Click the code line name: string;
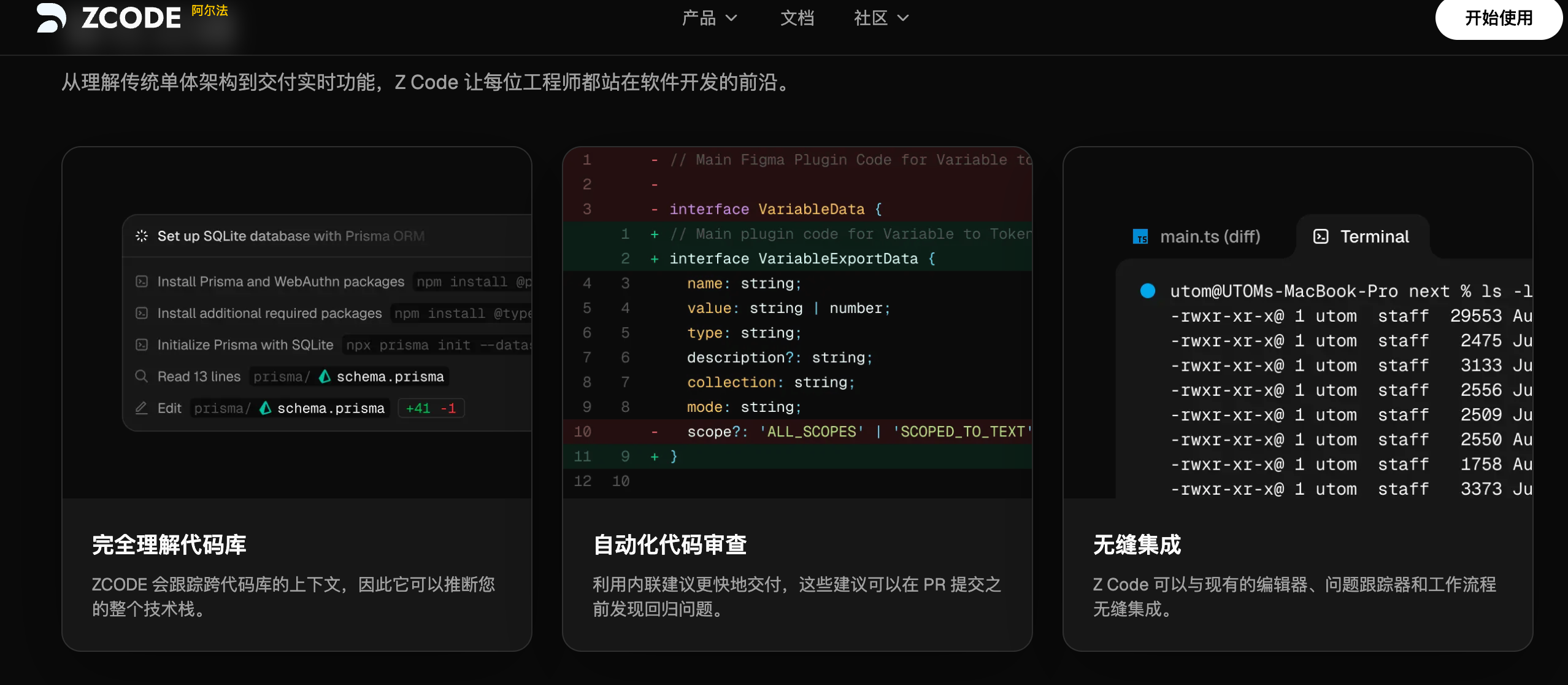This screenshot has height=685, width=1568. click(x=797, y=283)
